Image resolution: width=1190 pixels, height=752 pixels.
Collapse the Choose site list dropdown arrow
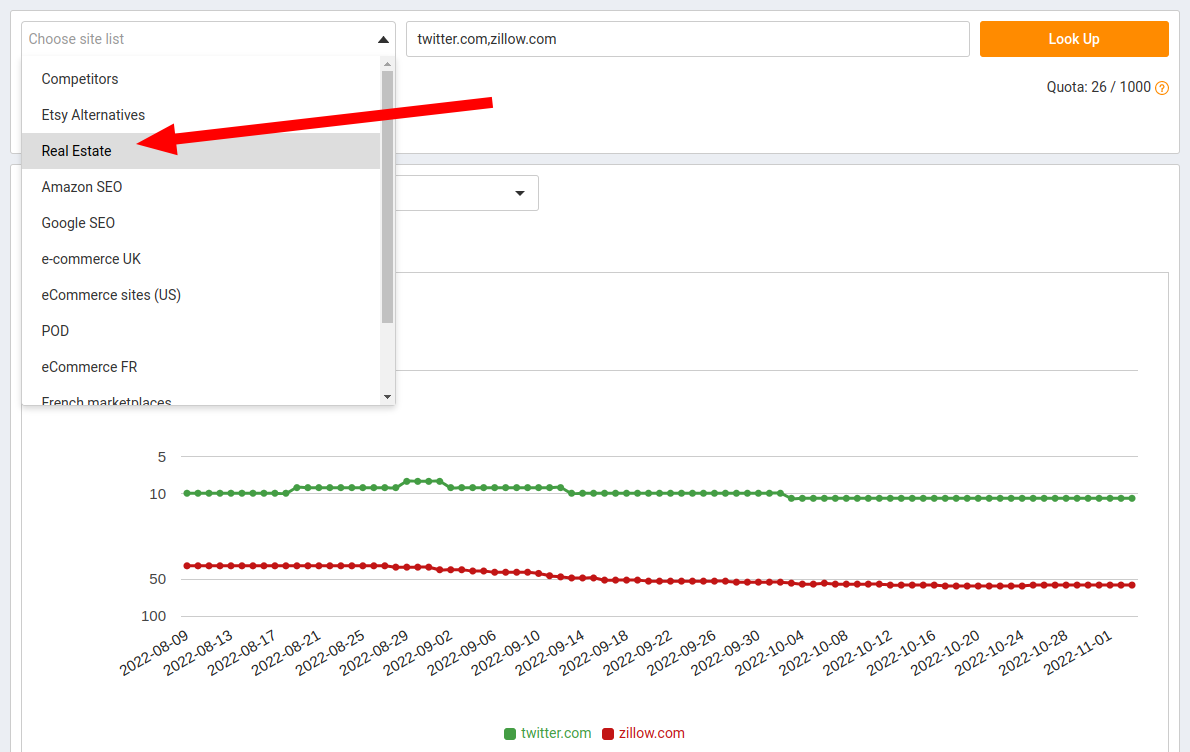click(381, 38)
